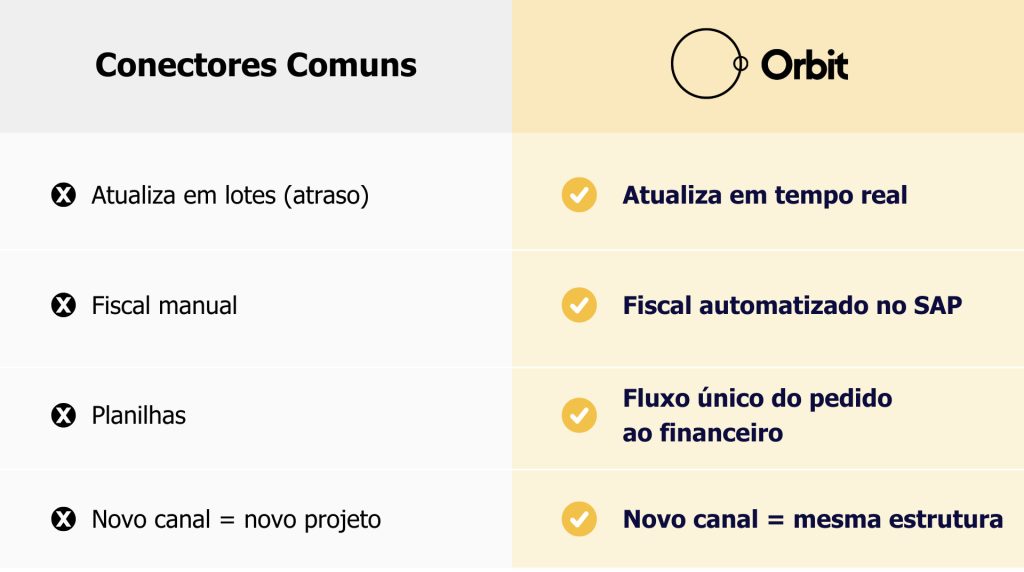This screenshot has height=572, width=1024.
Task: Click the "Orbit" brand name text
Action: click(804, 66)
